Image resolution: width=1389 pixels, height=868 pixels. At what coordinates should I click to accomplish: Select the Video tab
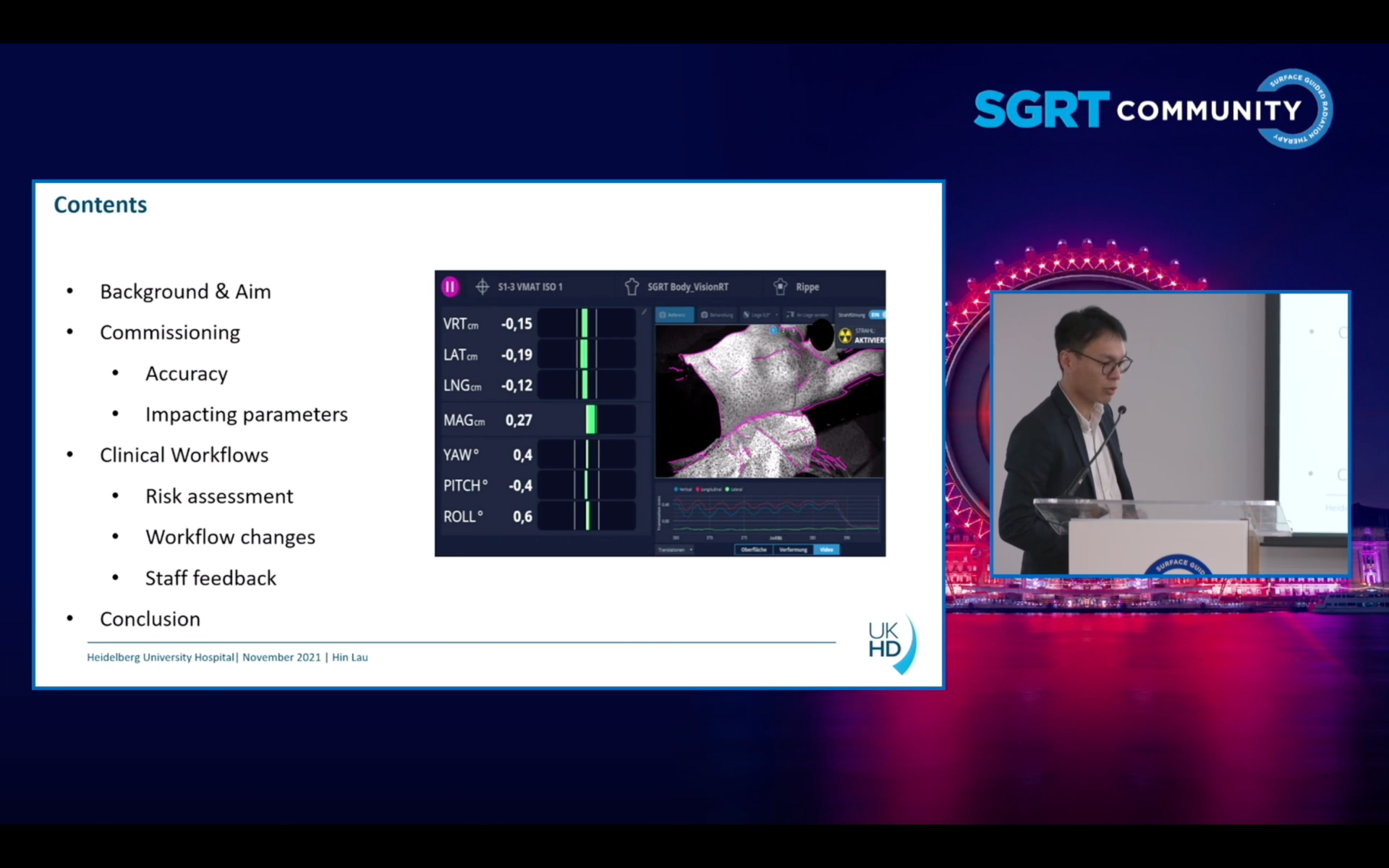[x=826, y=550]
